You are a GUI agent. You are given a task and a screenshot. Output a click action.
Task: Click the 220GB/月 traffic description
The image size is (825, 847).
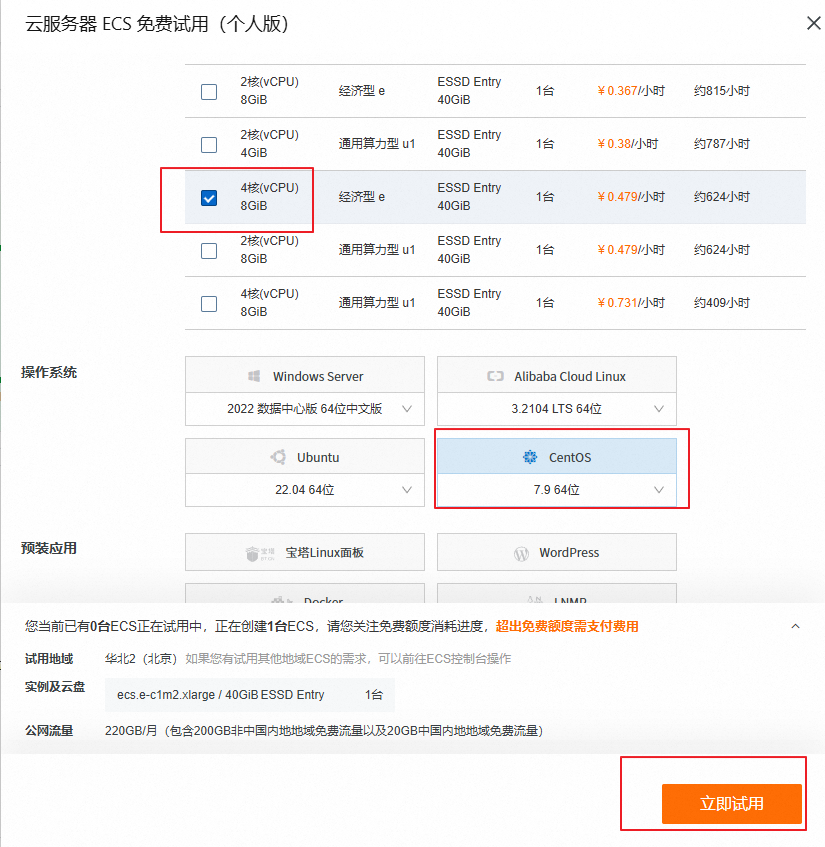tap(324, 731)
